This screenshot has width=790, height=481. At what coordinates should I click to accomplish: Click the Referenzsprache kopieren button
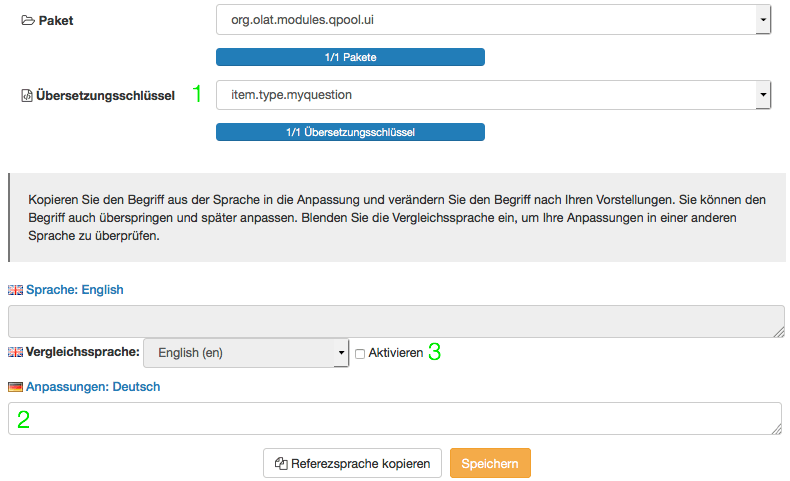pyautogui.click(x=352, y=464)
